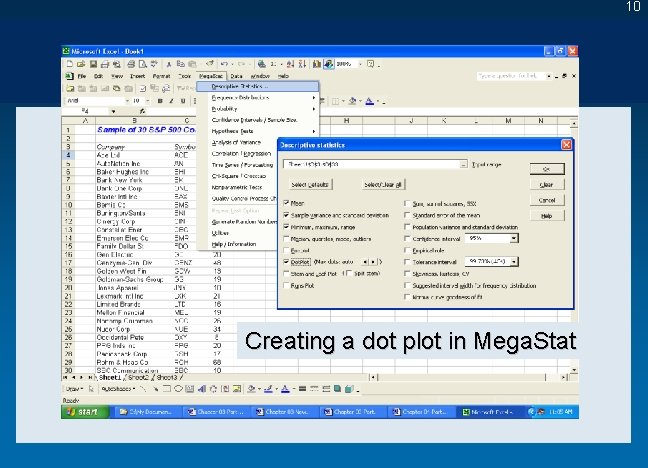Click the Copy icon

coord(181,64)
